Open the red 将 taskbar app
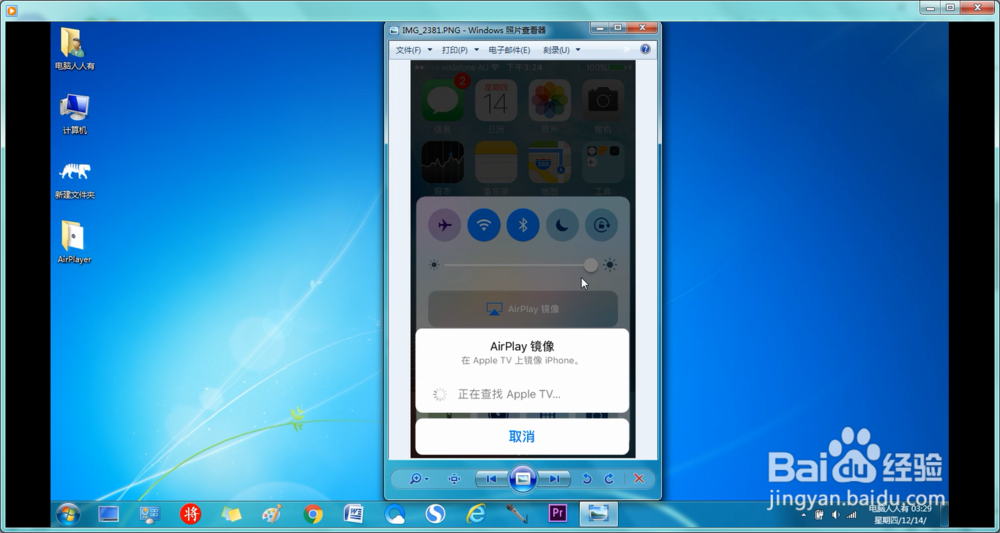 190,514
